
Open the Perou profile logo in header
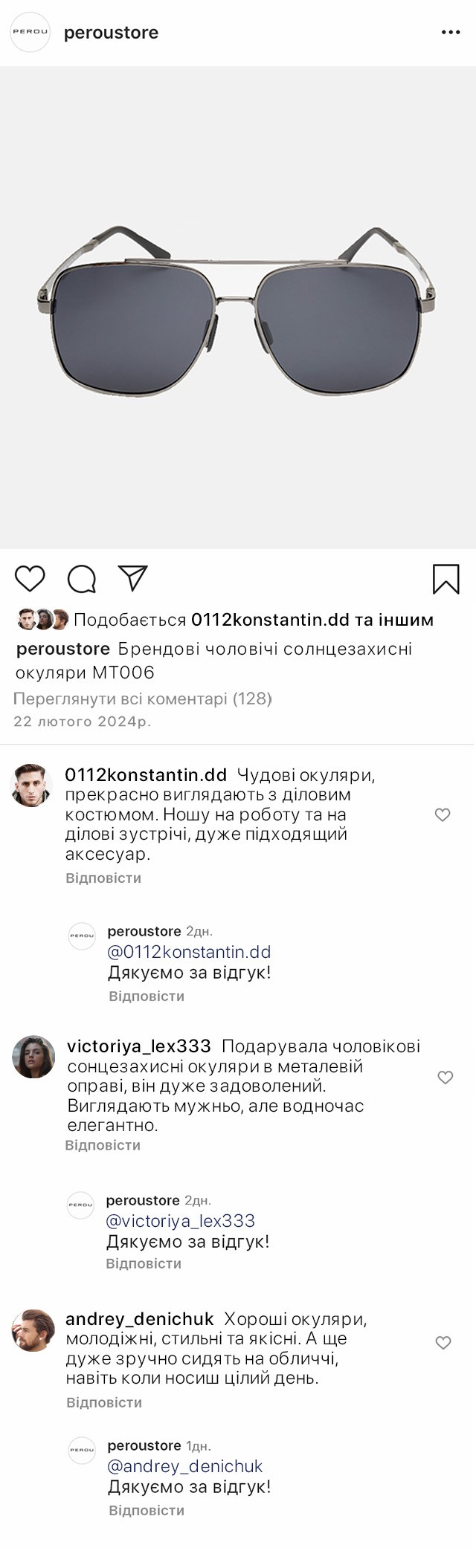(30, 33)
